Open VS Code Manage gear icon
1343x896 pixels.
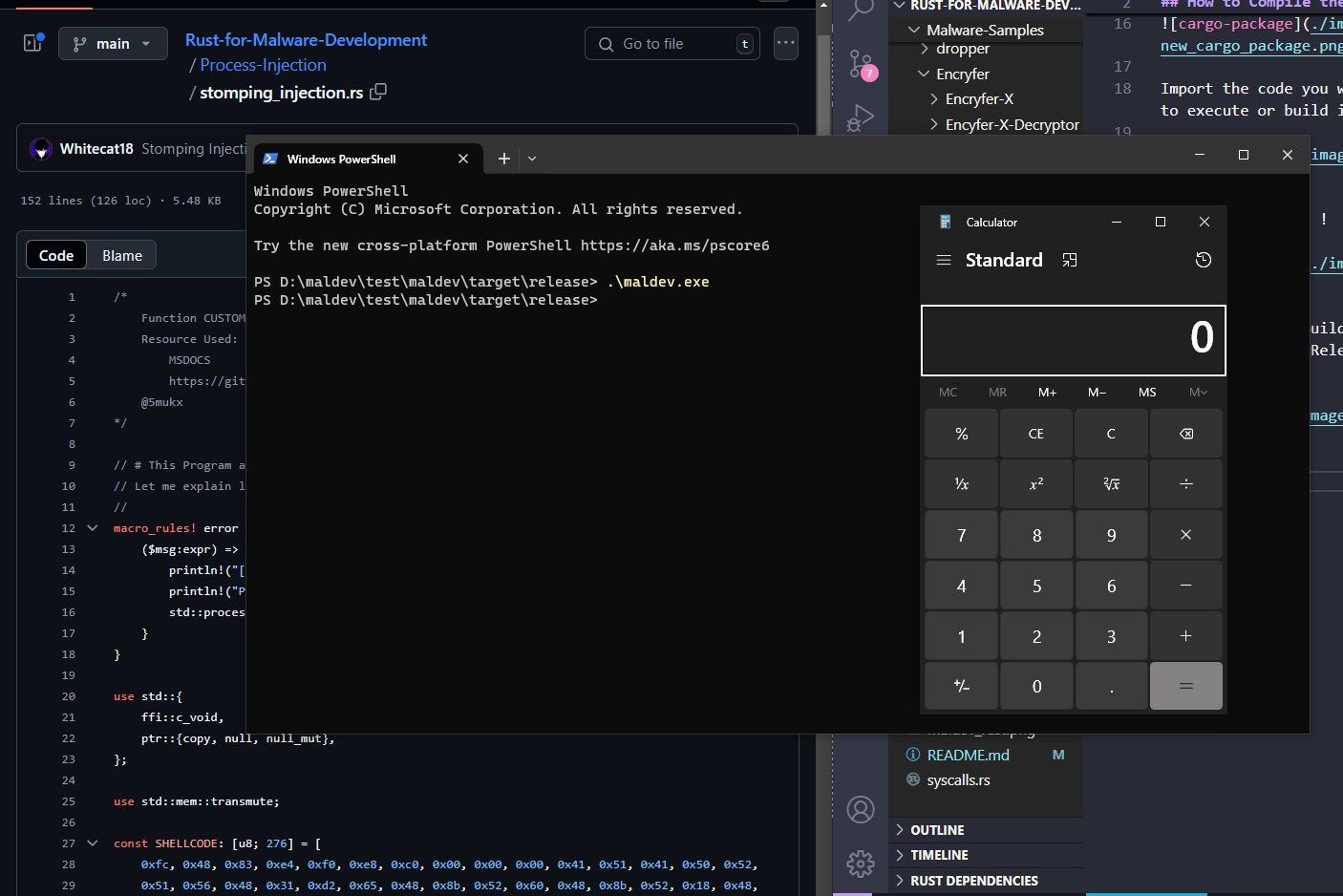tap(861, 864)
